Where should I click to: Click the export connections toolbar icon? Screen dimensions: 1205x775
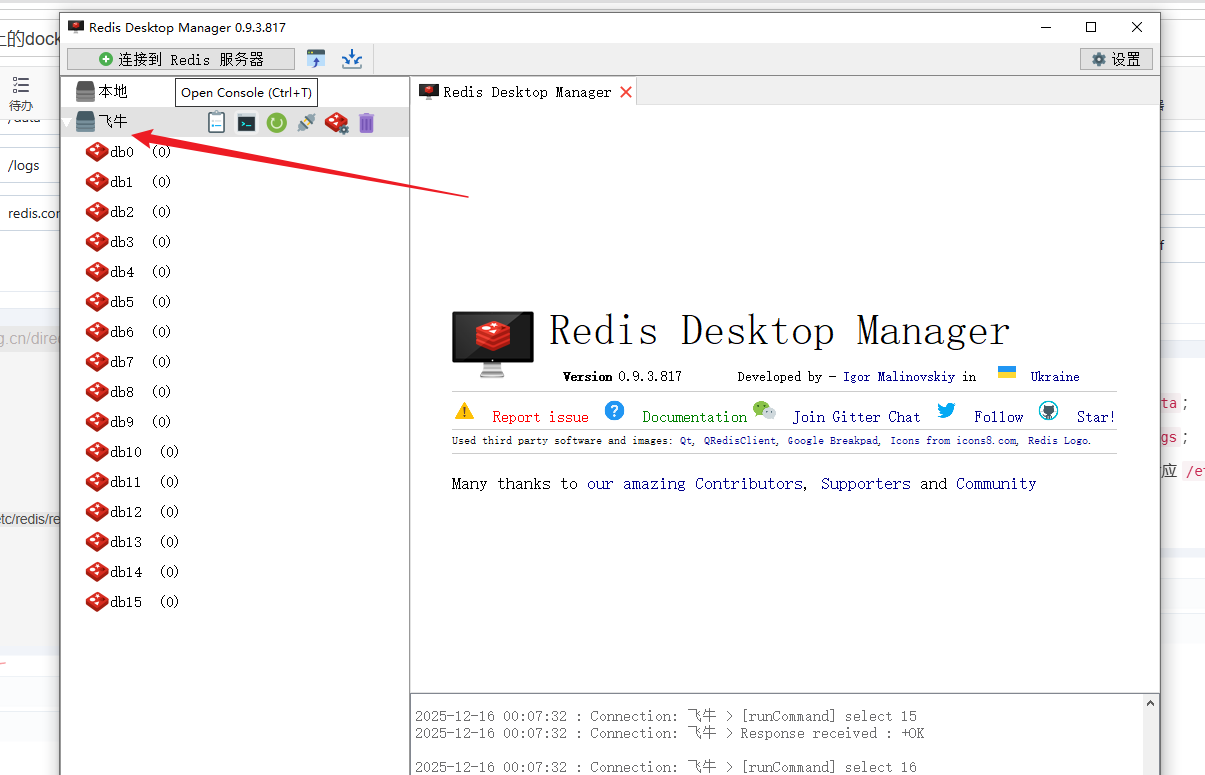click(352, 59)
